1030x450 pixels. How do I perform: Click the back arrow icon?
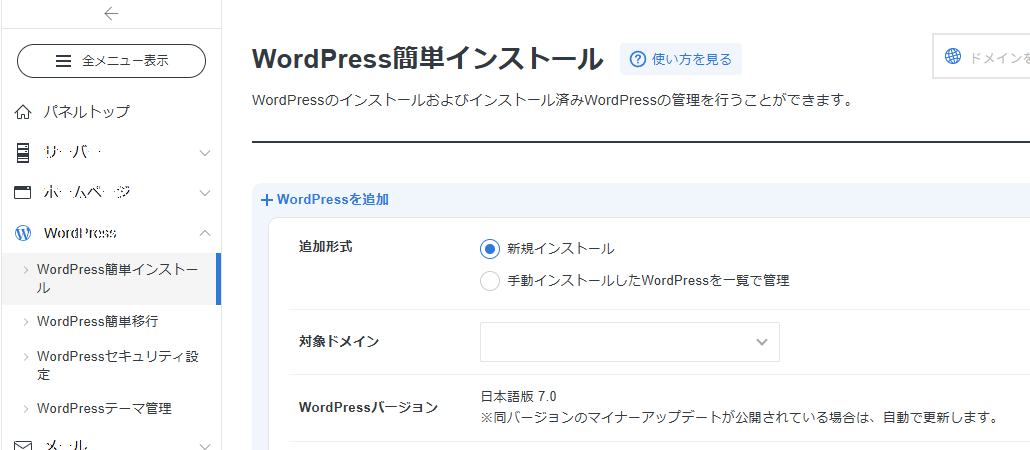coord(111,14)
